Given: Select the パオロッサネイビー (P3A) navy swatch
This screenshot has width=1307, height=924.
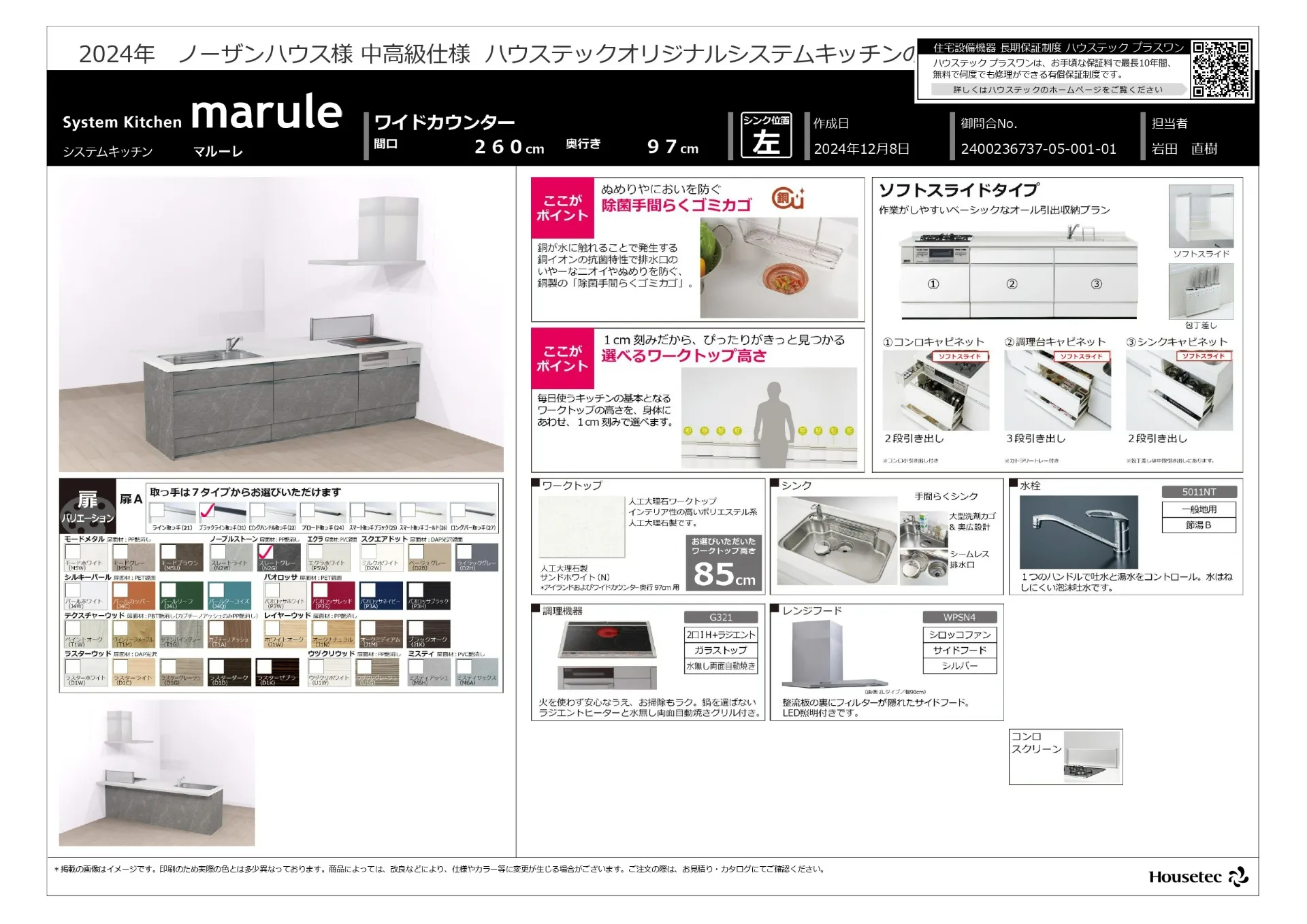Looking at the screenshot, I should (x=381, y=595).
